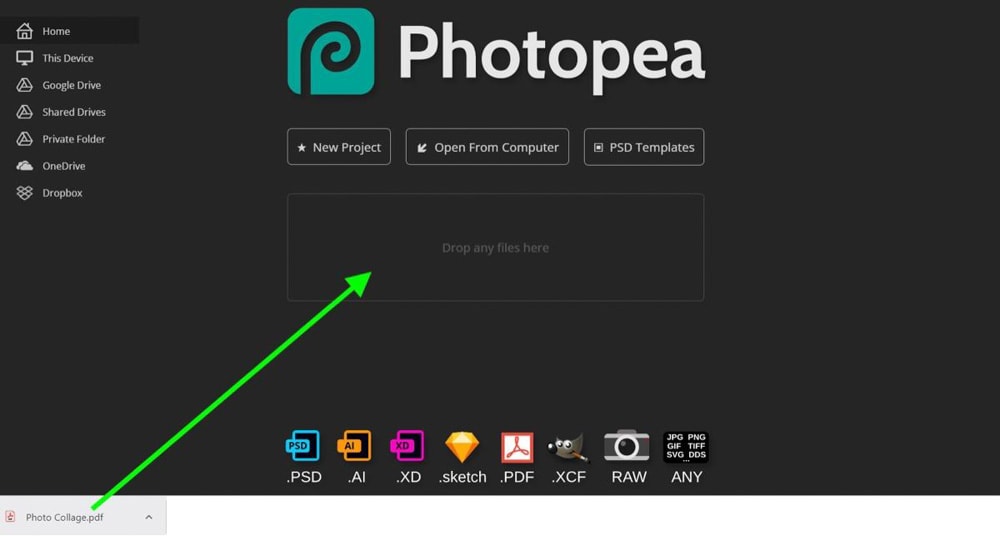The height and width of the screenshot is (536, 1000).
Task: Click the Photopea spiral logo
Action: coord(331,52)
